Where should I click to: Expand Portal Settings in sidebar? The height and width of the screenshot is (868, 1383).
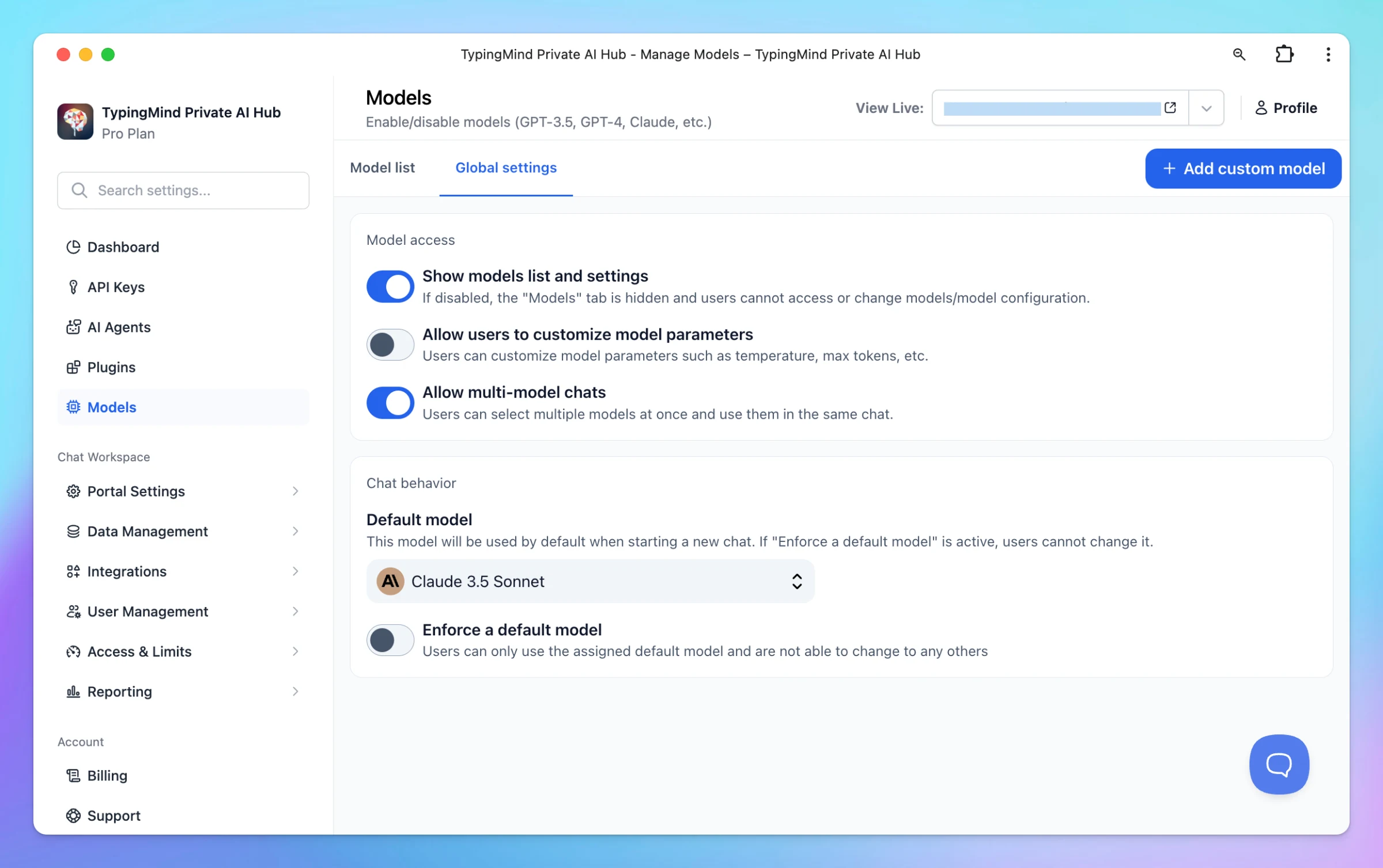[x=183, y=491]
